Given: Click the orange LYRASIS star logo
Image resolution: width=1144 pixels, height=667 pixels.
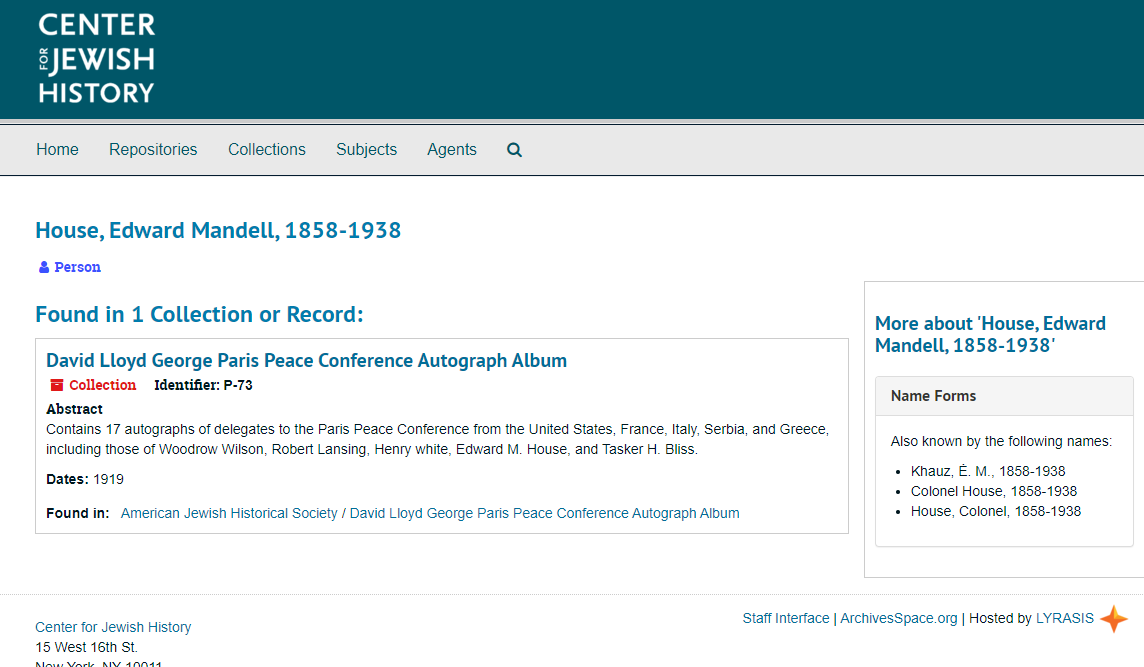Looking at the screenshot, I should pos(1114,619).
